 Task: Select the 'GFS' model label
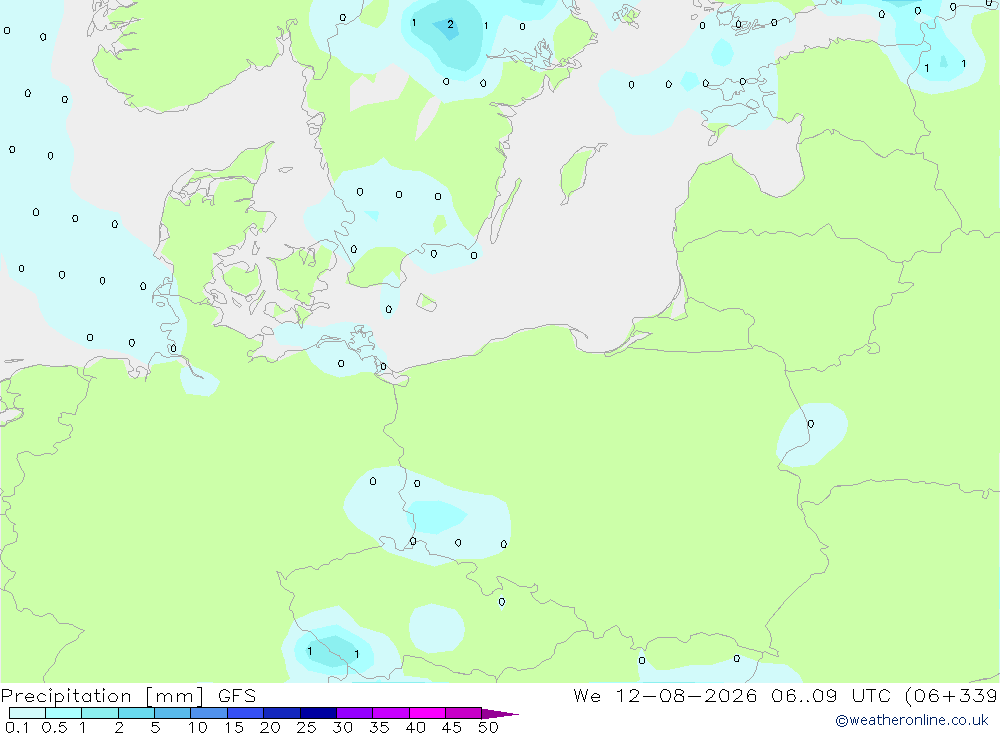(x=237, y=696)
